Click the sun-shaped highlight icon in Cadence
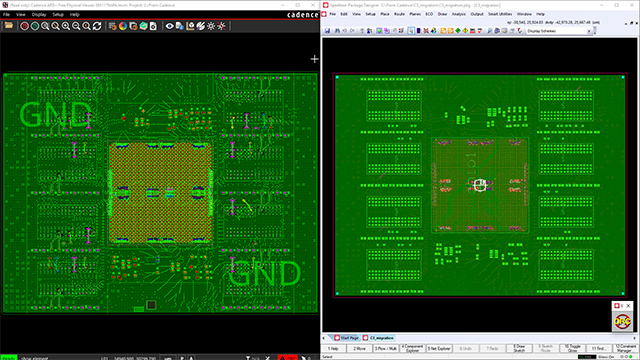This screenshot has width=640, height=360. coord(211,26)
